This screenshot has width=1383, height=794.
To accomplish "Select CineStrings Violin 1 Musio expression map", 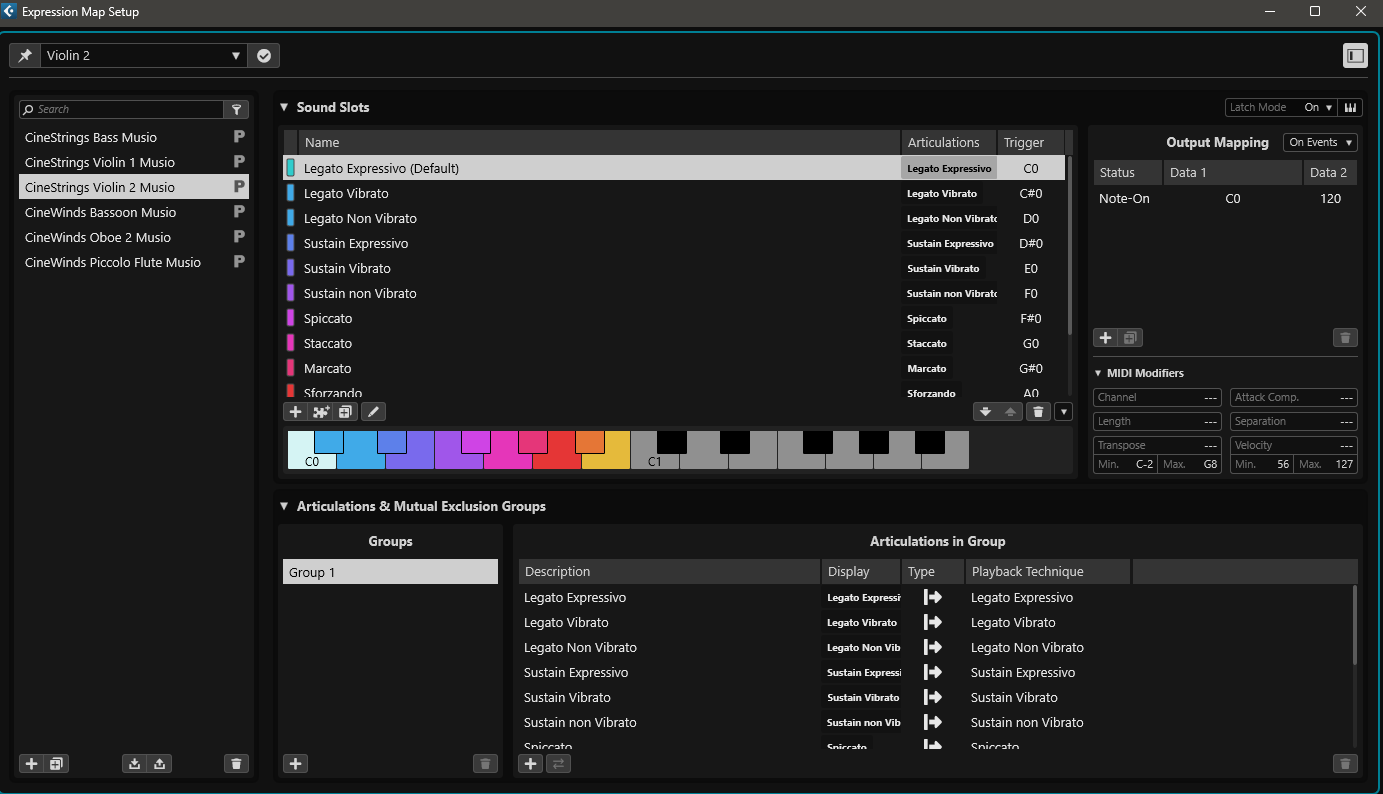I will click(x=133, y=163).
